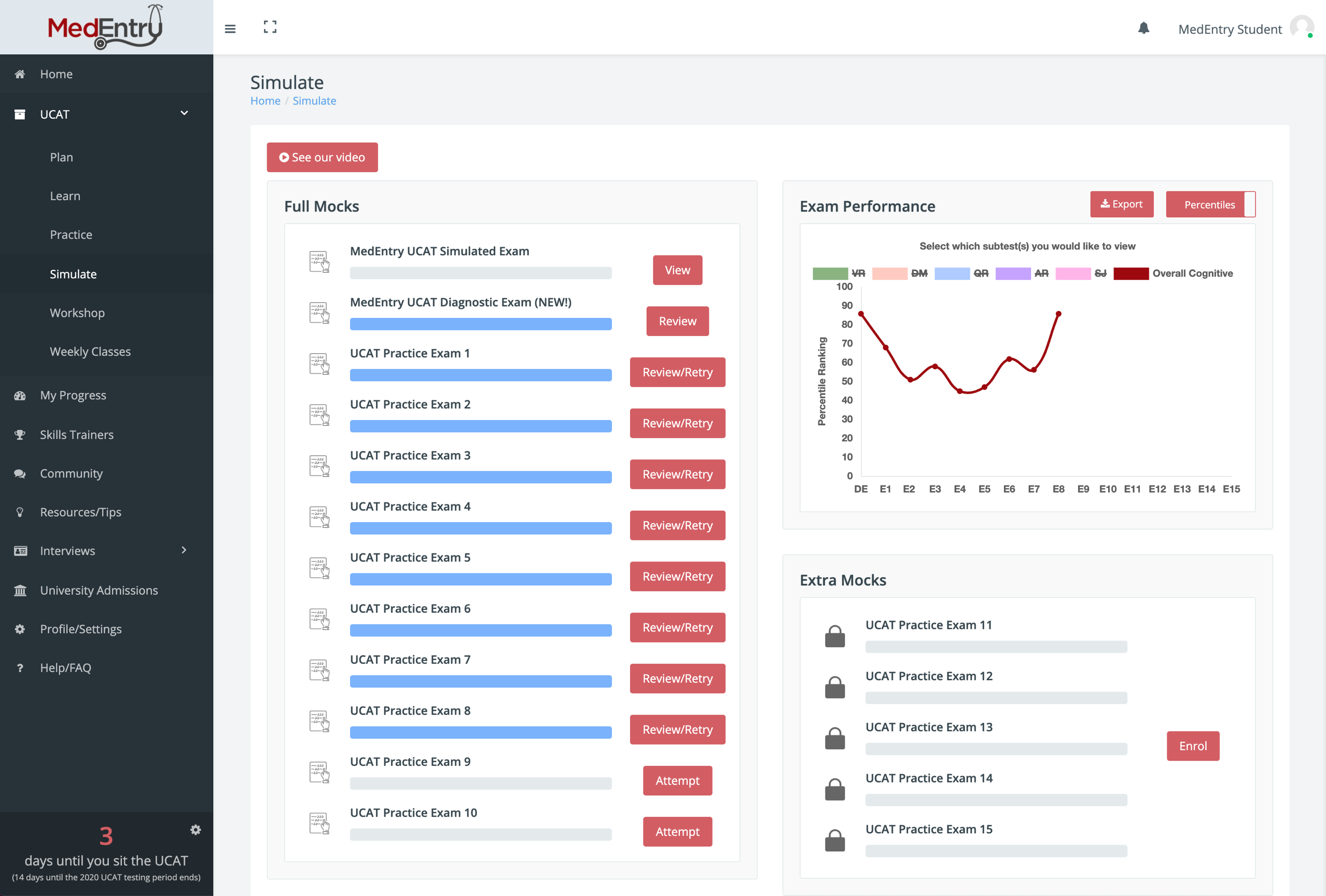Select the Simulate menu item
The height and width of the screenshot is (896, 1326).
coord(73,274)
